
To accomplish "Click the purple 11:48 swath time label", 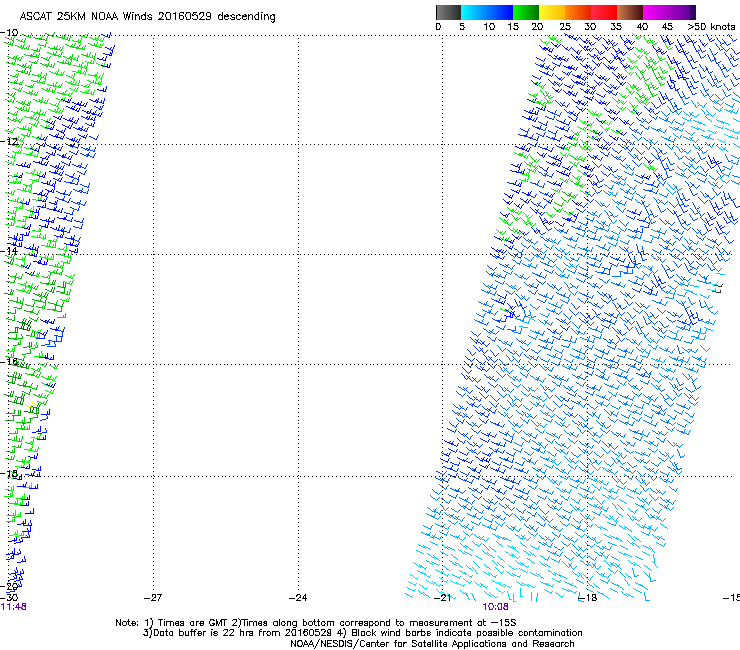I will [13, 607].
